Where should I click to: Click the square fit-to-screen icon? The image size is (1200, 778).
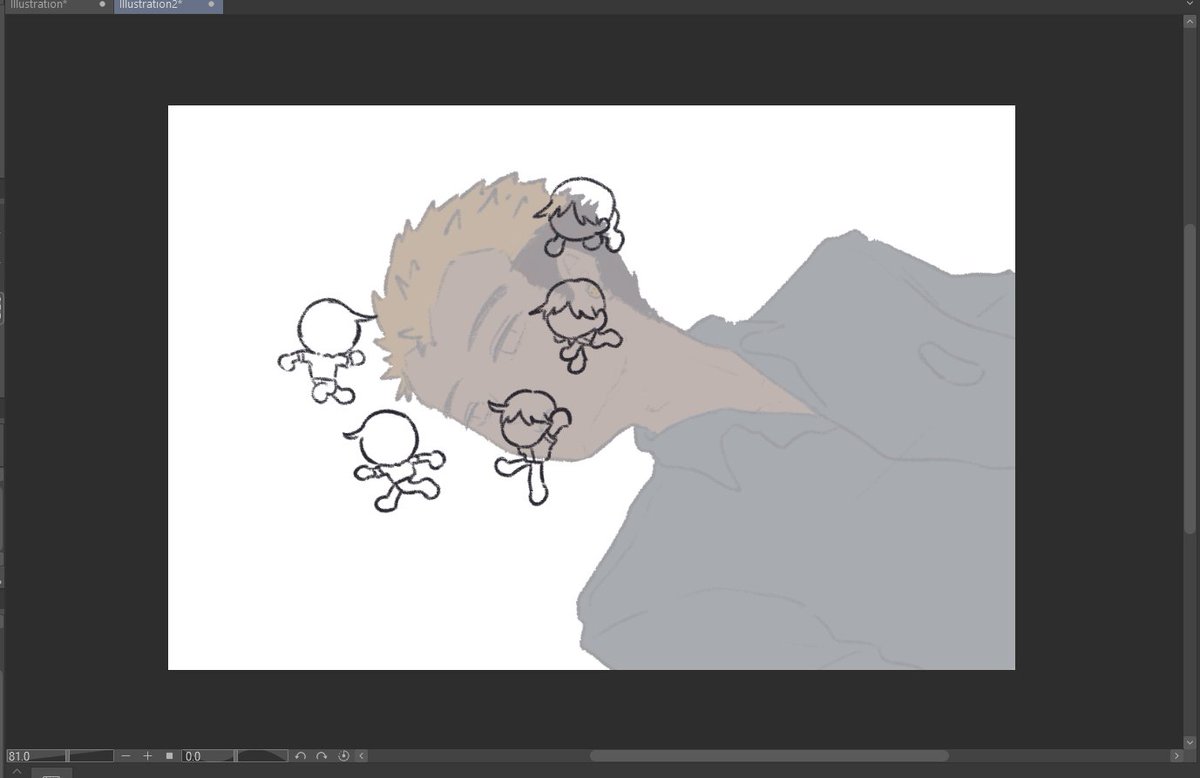coord(170,757)
